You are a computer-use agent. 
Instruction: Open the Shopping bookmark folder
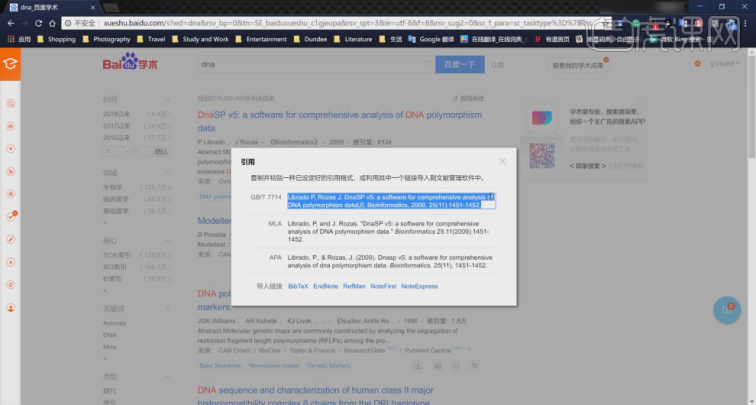tap(56, 40)
